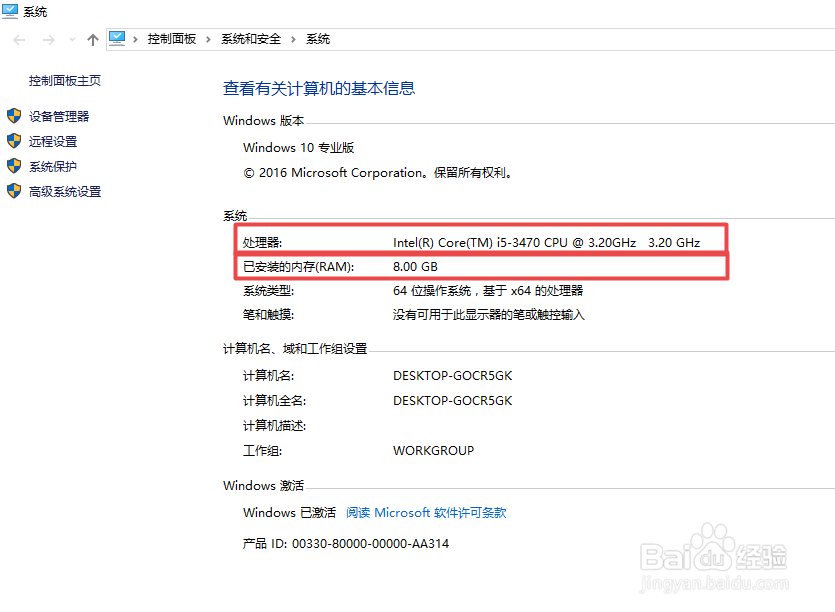Click the computer icon in address bar
Screen dimensions: 835x612
117,38
